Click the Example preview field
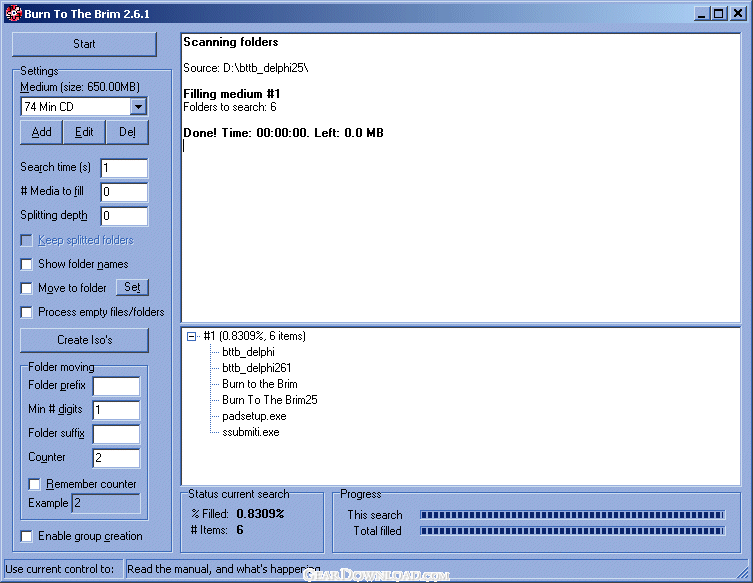This screenshot has height=583, width=753. click(106, 503)
